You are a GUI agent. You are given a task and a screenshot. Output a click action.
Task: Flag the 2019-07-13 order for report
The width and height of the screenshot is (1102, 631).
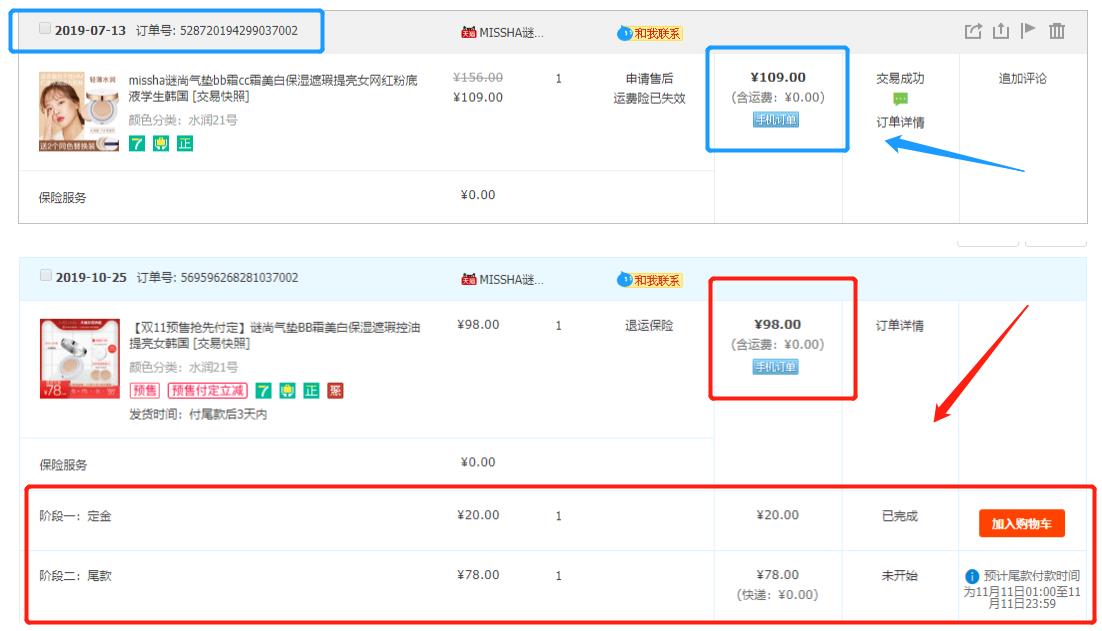tap(1027, 31)
